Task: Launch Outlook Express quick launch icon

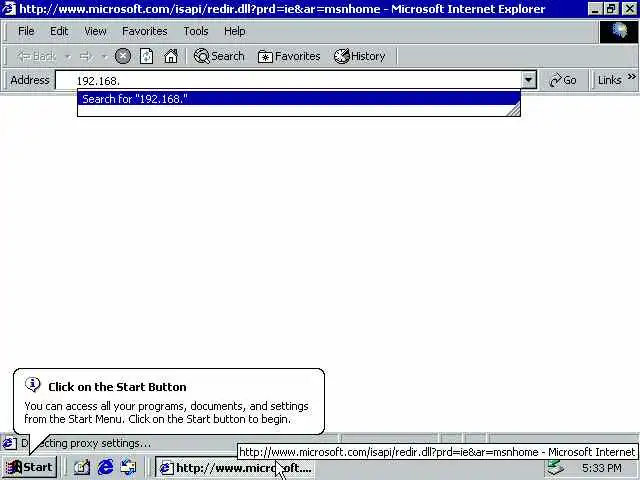Action: [x=129, y=467]
